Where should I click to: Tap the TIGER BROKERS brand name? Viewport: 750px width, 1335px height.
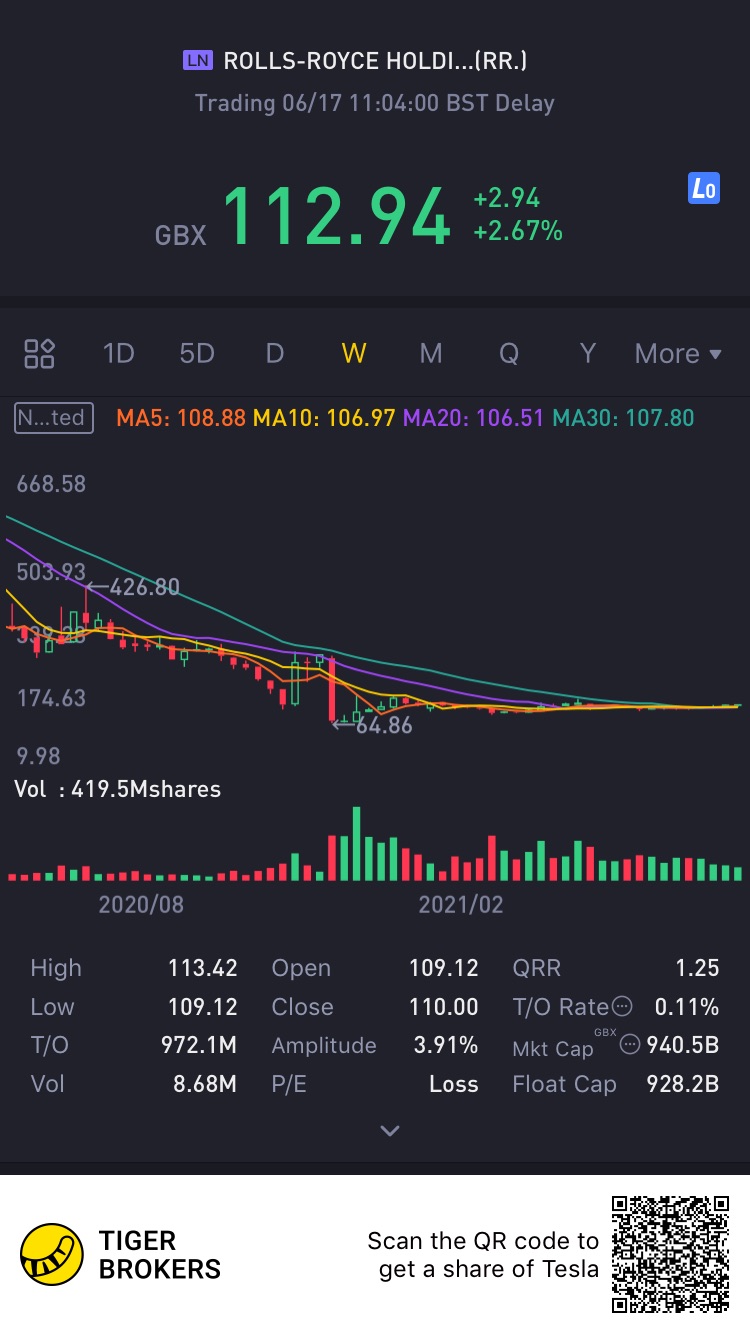(x=160, y=1255)
